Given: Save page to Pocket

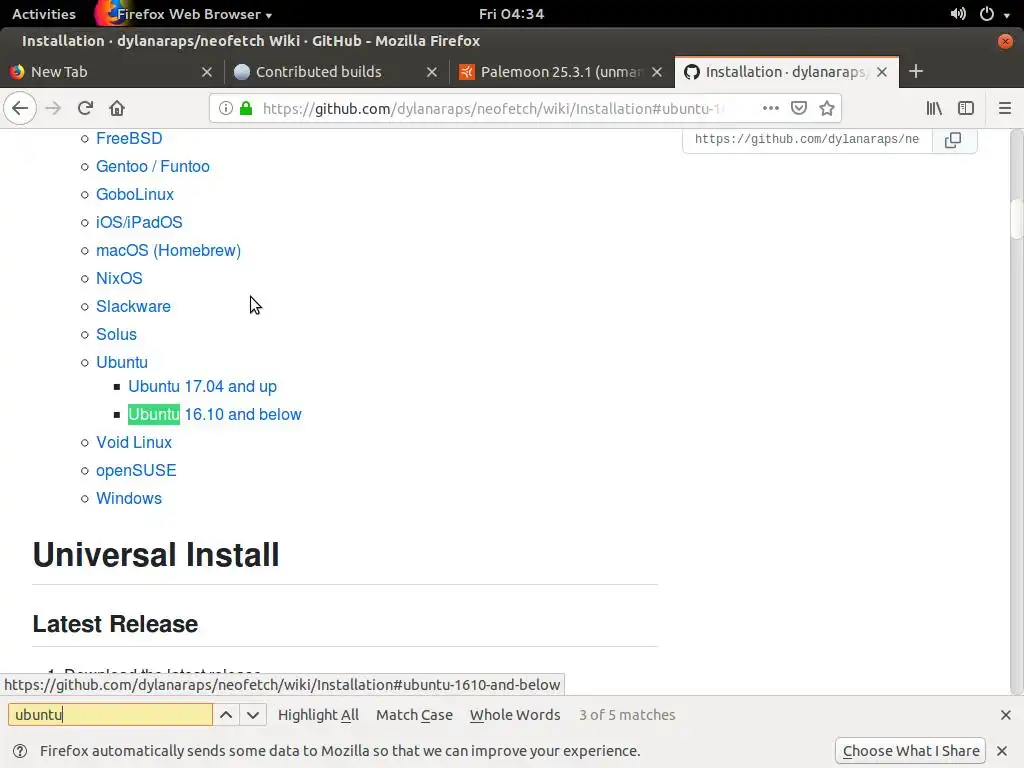Looking at the screenshot, I should pos(799,108).
